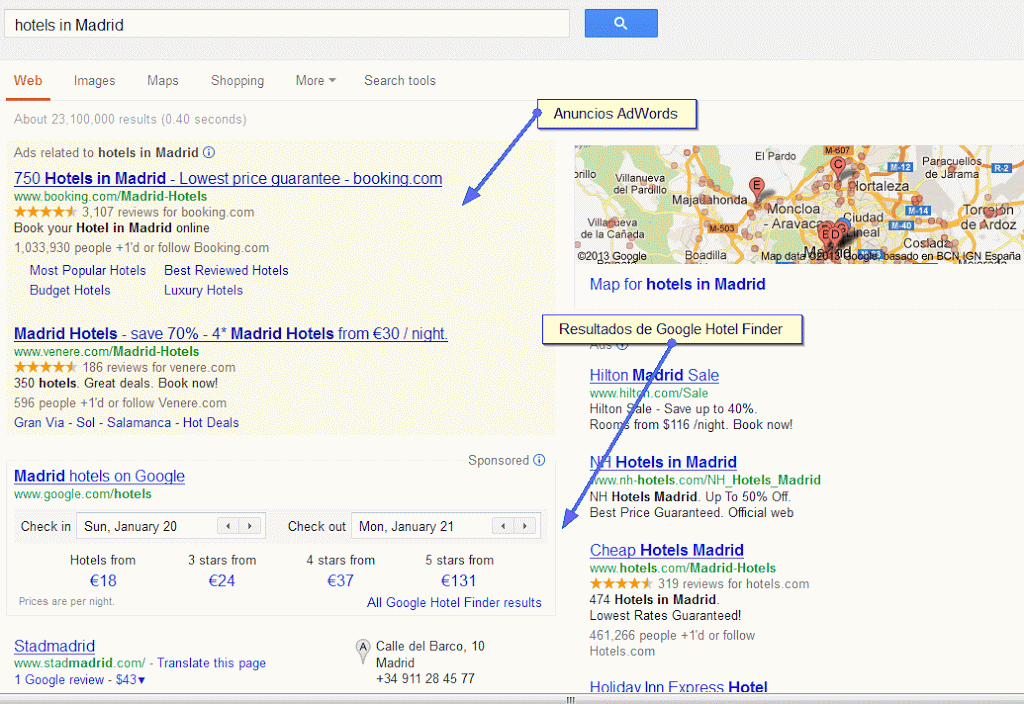1024x704 pixels.
Task: Select the Web tab
Action: [x=28, y=80]
